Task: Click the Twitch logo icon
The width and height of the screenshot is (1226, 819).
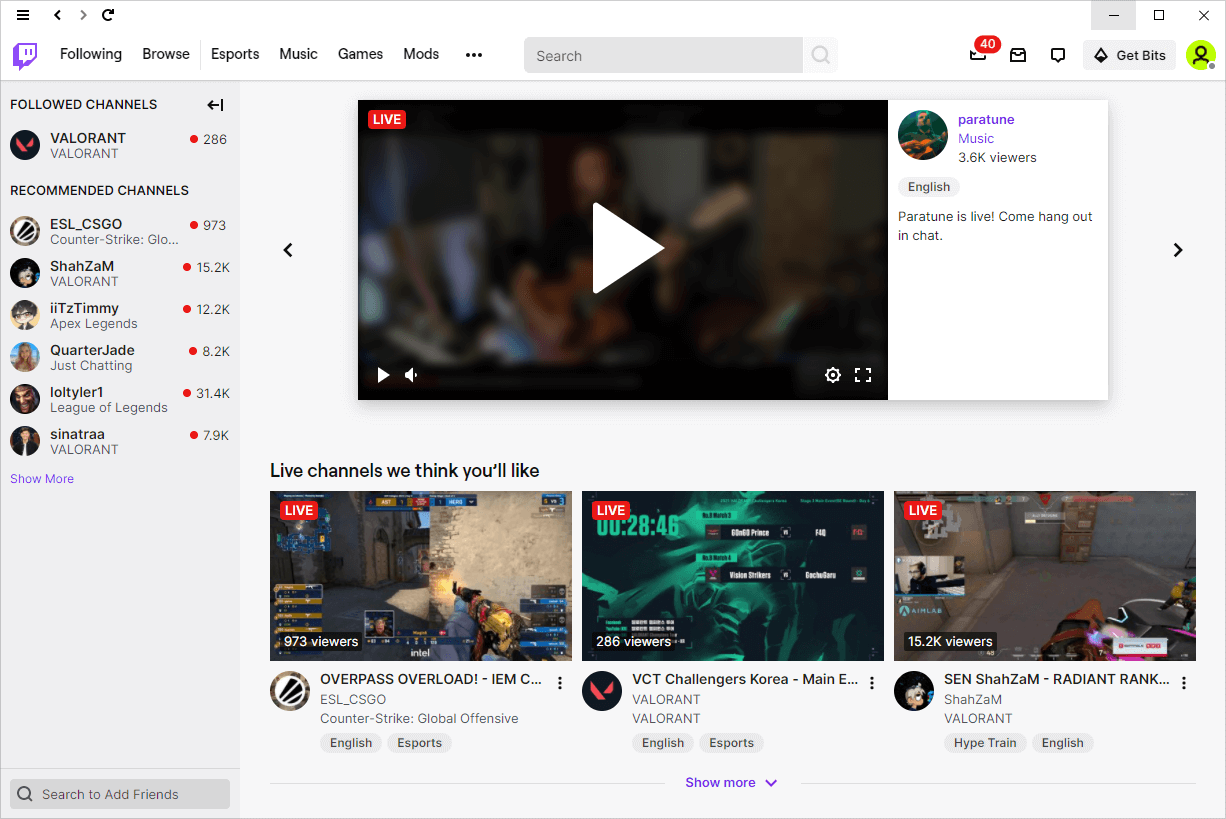Action: (x=24, y=55)
